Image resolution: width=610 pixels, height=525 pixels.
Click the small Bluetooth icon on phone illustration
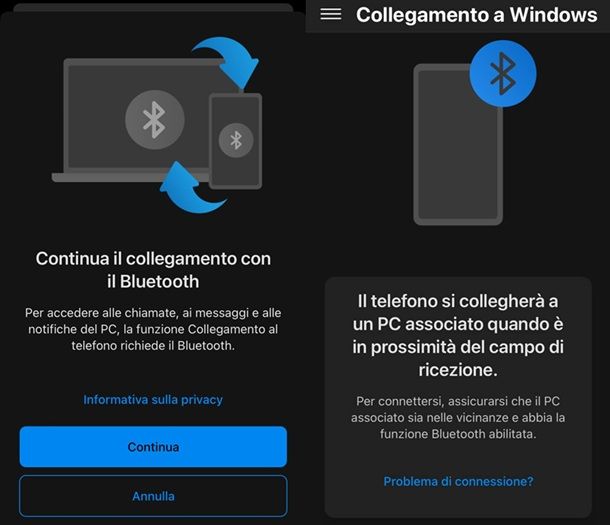tap(236, 140)
